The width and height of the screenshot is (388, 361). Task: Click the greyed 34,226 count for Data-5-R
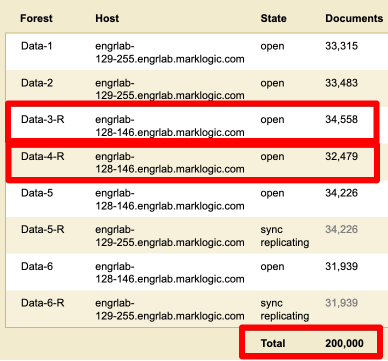341,229
